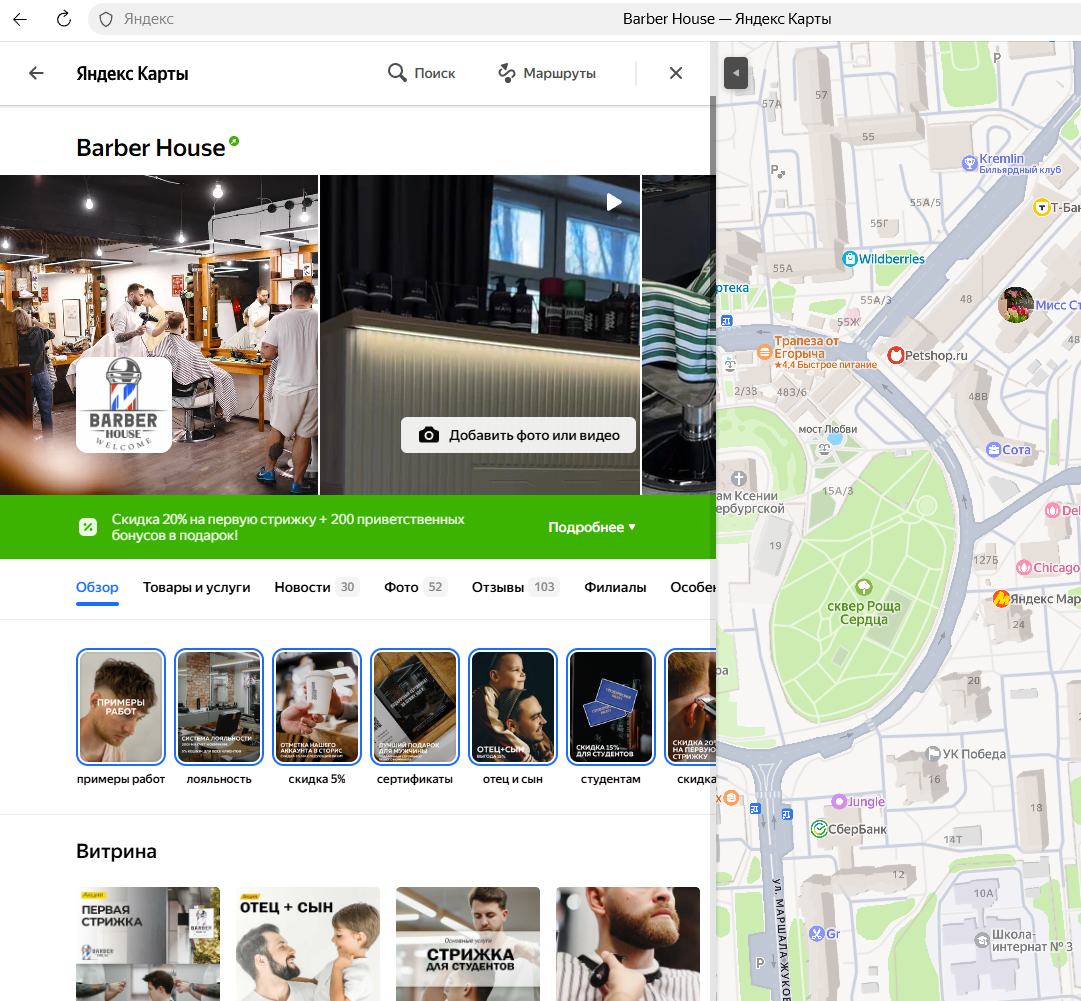The image size is (1081, 1001).
Task: Click the Яндекс address bar field
Action: click(x=350, y=19)
